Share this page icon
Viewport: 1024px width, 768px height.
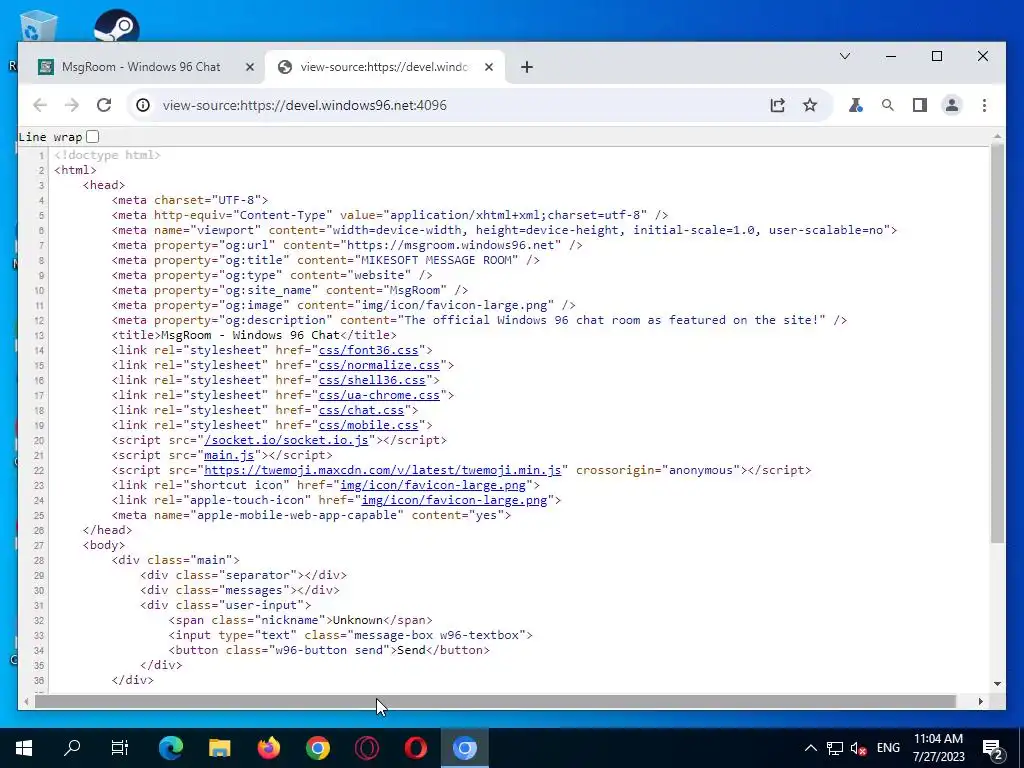(x=777, y=105)
